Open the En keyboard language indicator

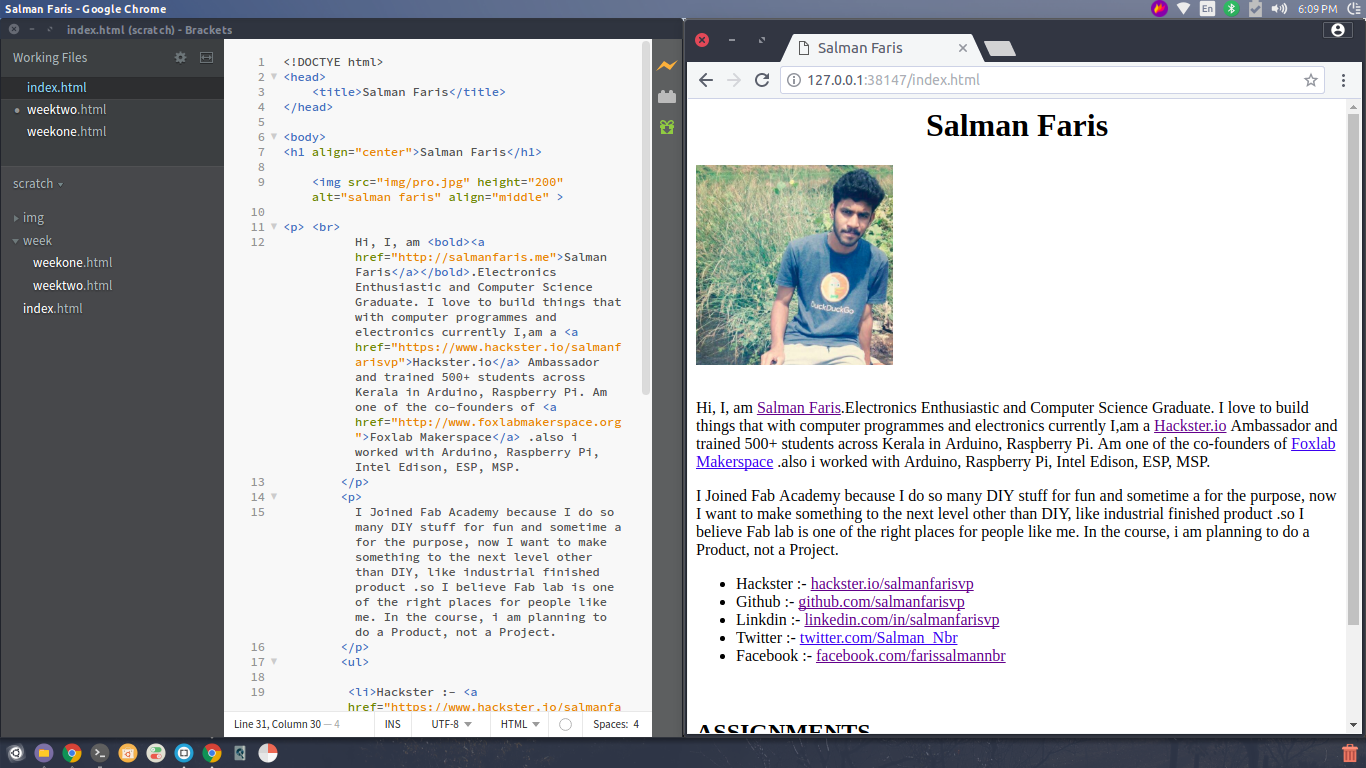coord(1208,8)
